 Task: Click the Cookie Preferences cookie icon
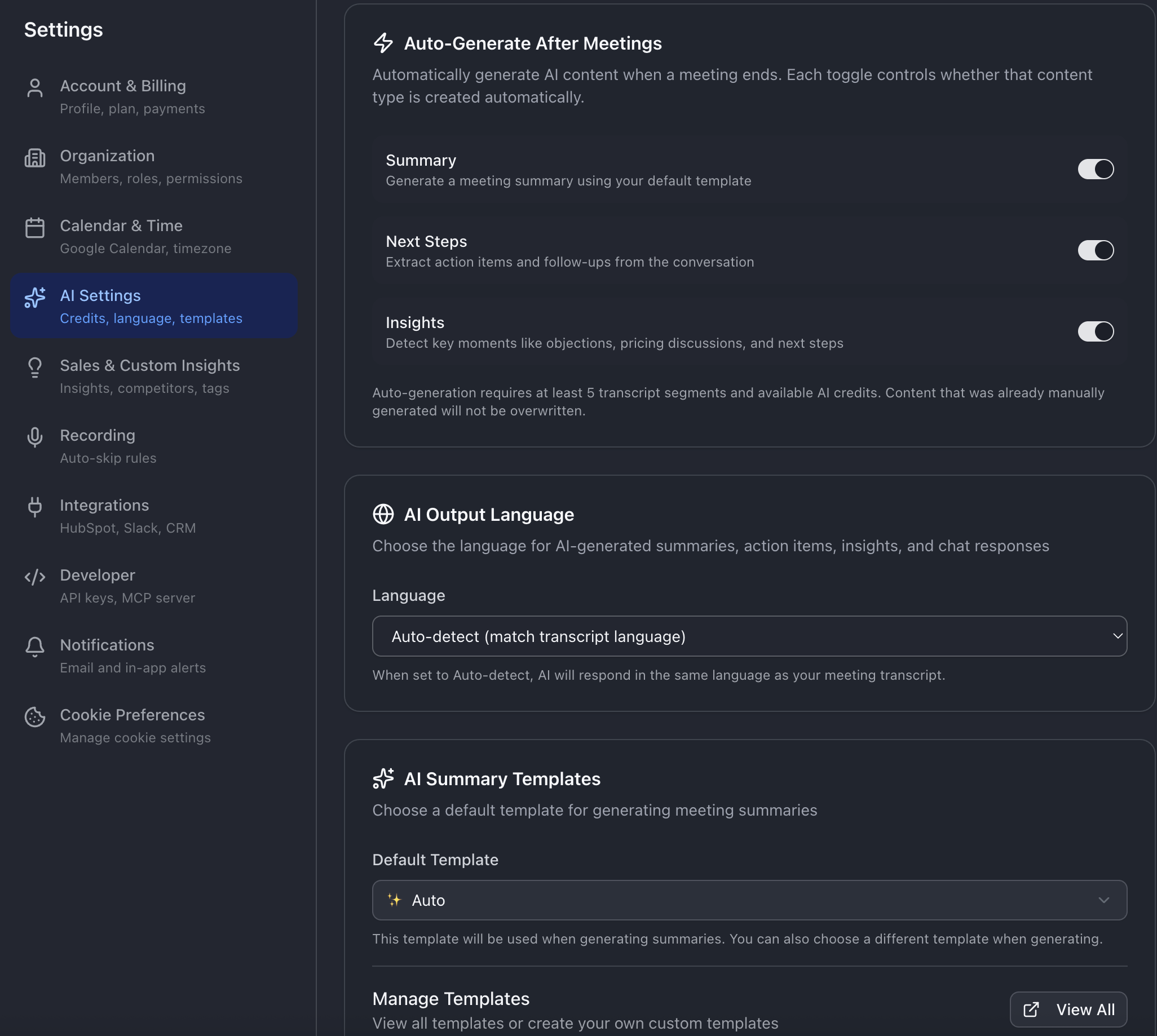pyautogui.click(x=35, y=716)
